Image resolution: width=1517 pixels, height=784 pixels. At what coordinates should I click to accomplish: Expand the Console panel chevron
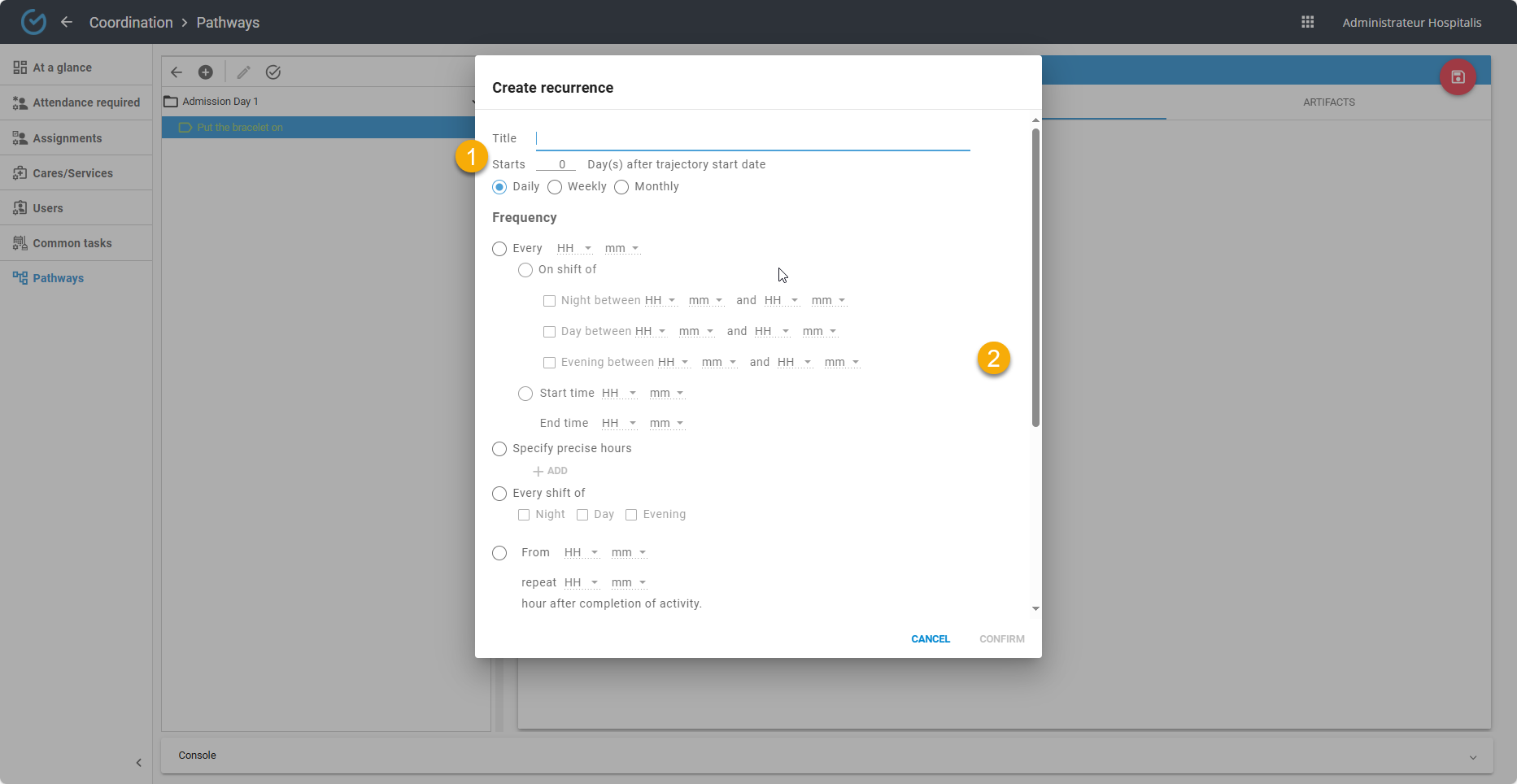[x=1472, y=756]
